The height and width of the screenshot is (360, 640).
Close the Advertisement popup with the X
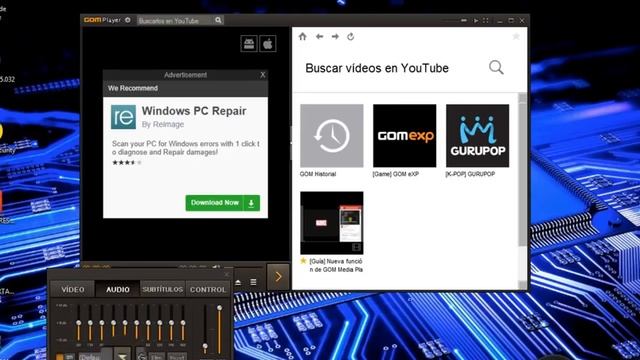(263, 75)
